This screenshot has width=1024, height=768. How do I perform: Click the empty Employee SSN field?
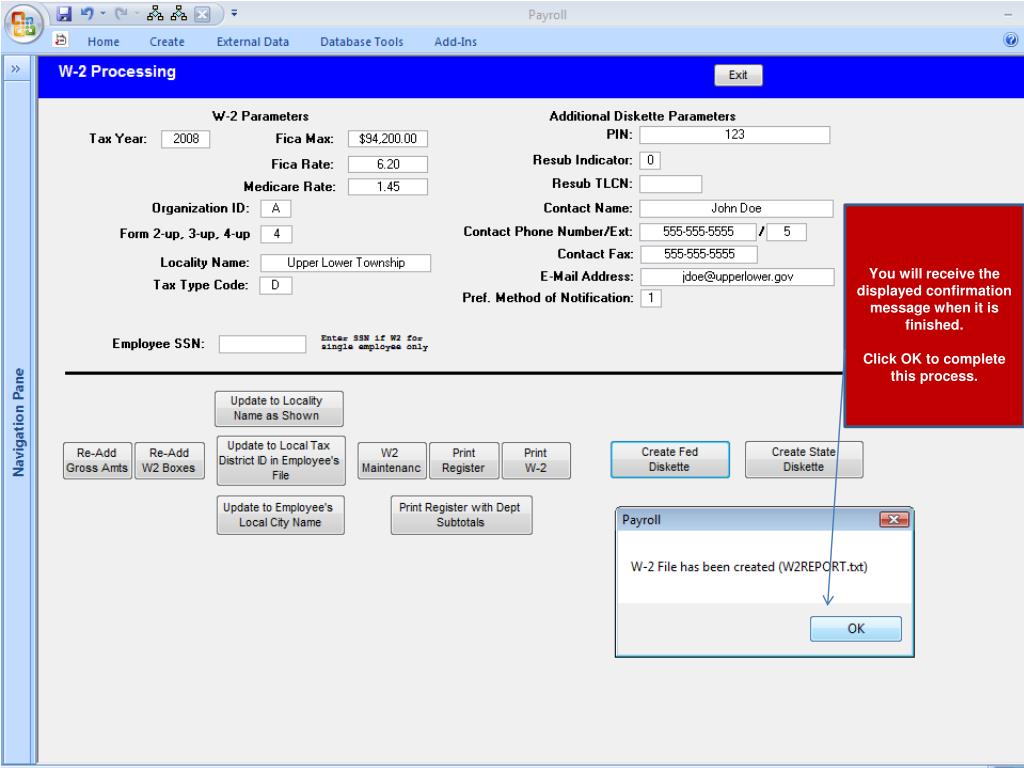pos(262,344)
